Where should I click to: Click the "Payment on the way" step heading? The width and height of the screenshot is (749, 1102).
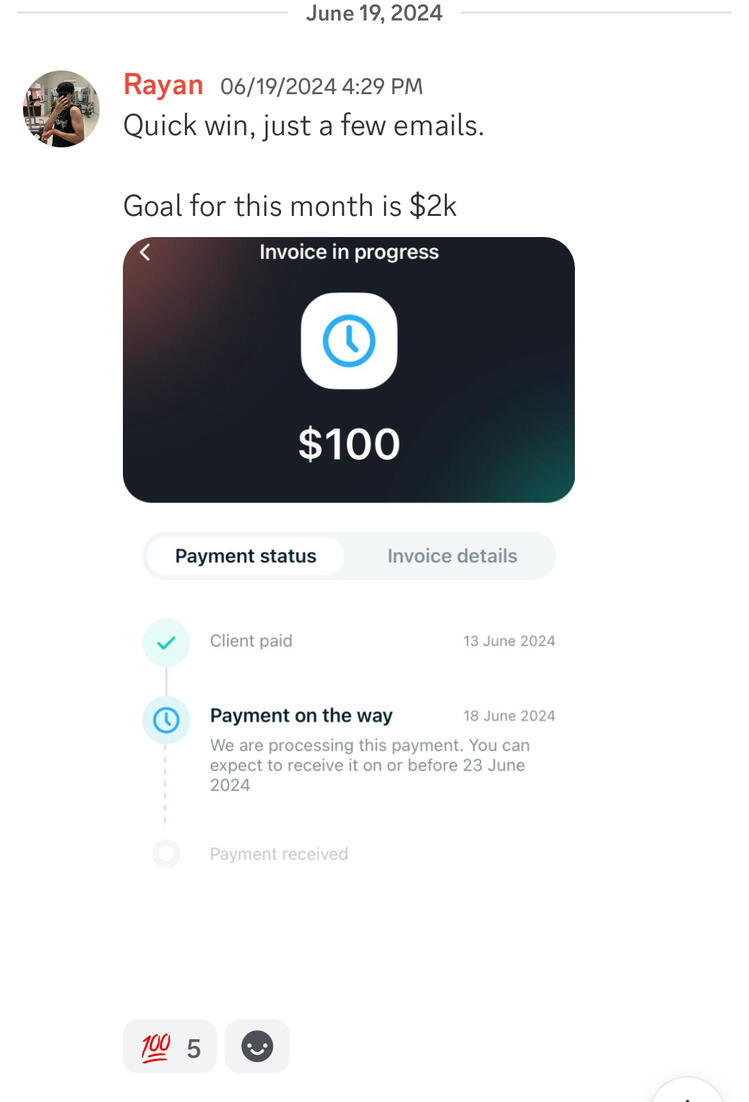click(301, 716)
